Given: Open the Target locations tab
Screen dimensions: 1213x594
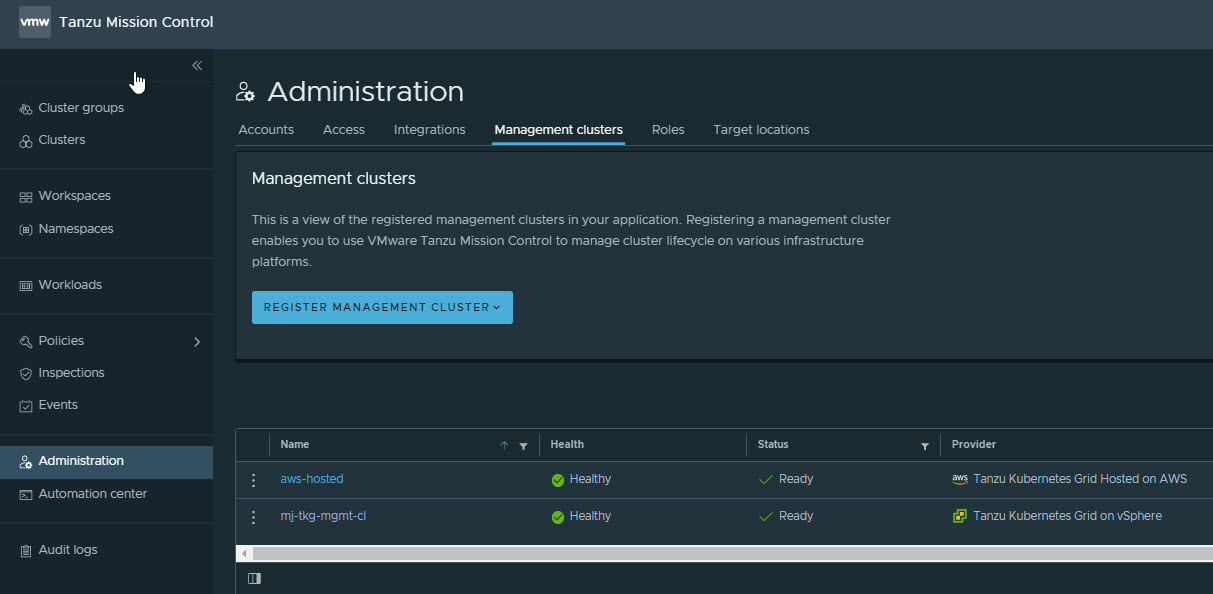Looking at the screenshot, I should (x=761, y=130).
